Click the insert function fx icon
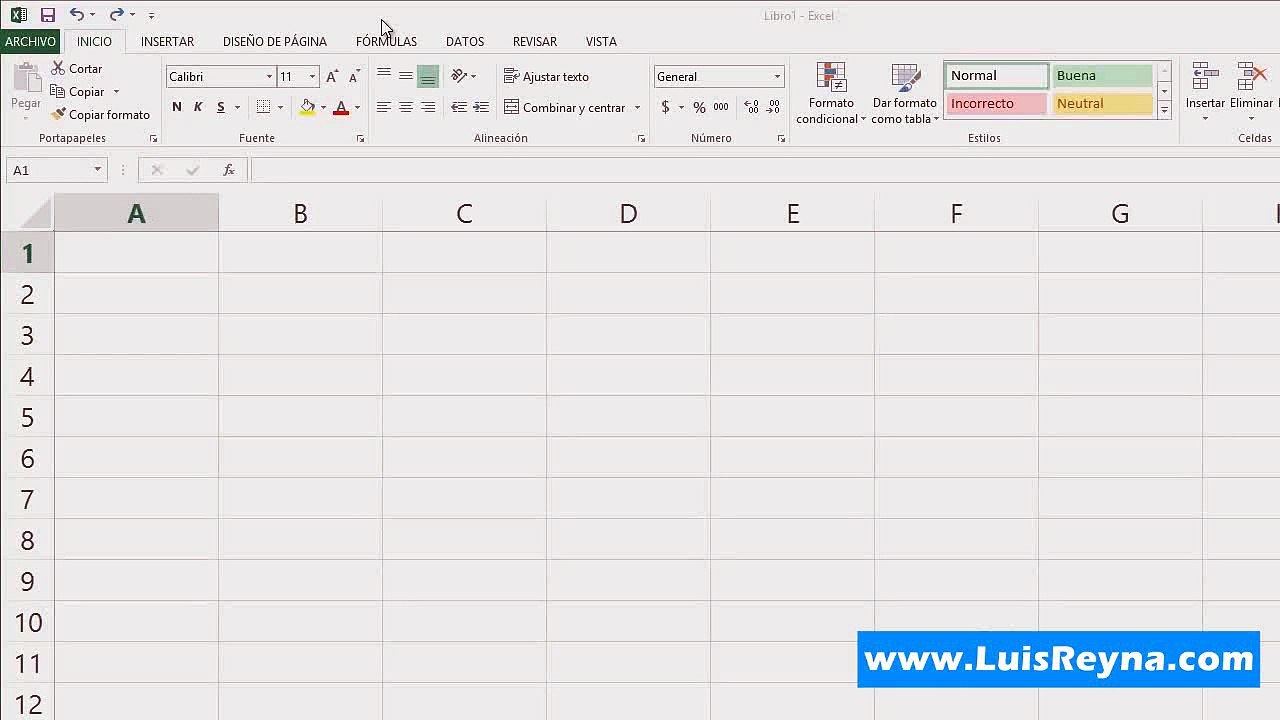This screenshot has height=720, width=1280. coord(229,170)
